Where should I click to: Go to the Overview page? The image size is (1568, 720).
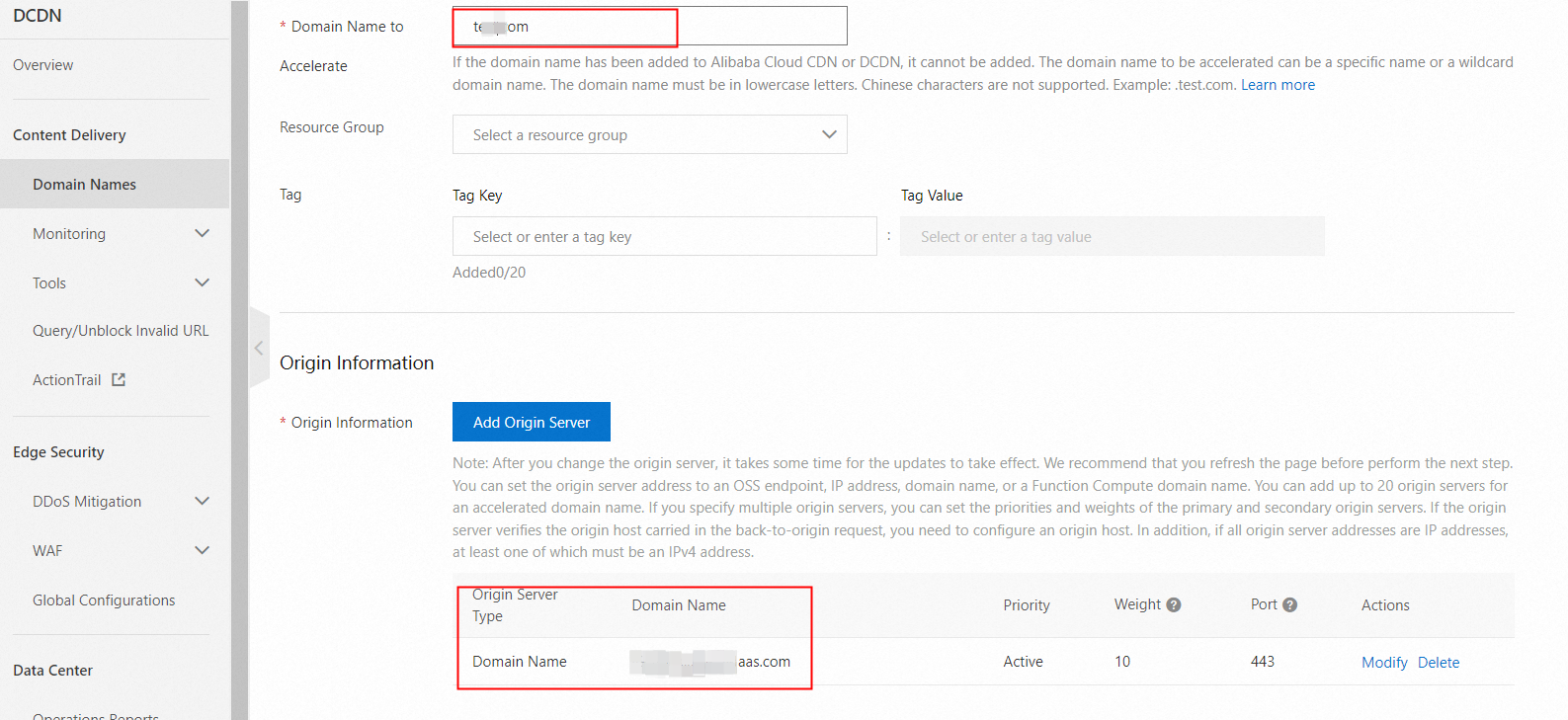(x=43, y=65)
